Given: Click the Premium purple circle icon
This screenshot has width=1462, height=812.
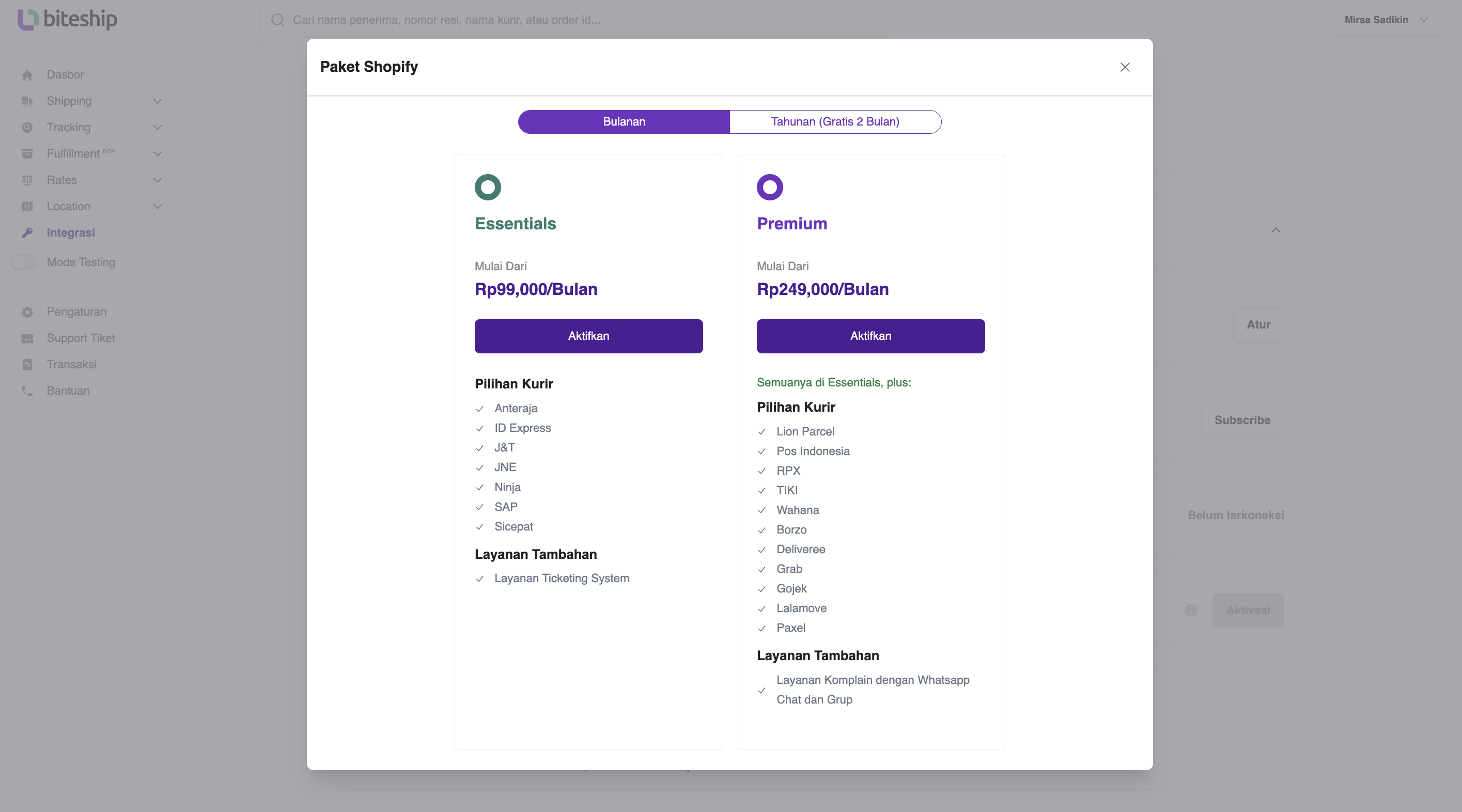Looking at the screenshot, I should (770, 188).
